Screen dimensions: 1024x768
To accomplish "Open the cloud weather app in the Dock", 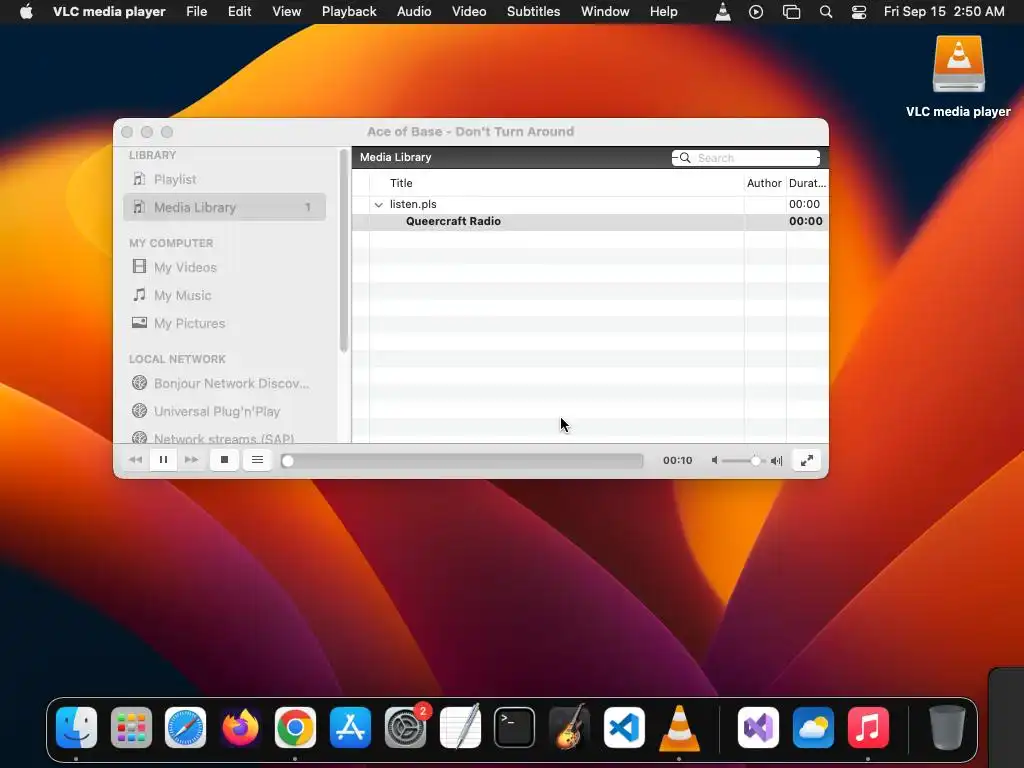I will (813, 727).
